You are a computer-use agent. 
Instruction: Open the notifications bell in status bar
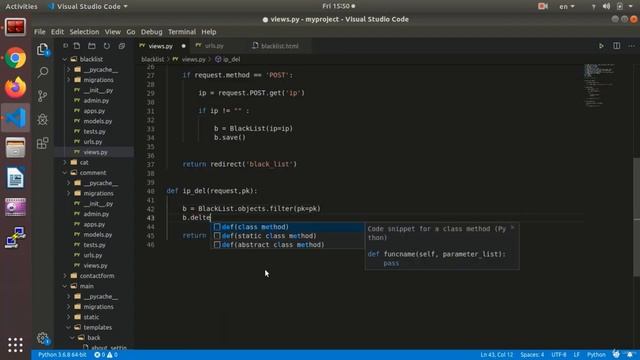[631, 355]
